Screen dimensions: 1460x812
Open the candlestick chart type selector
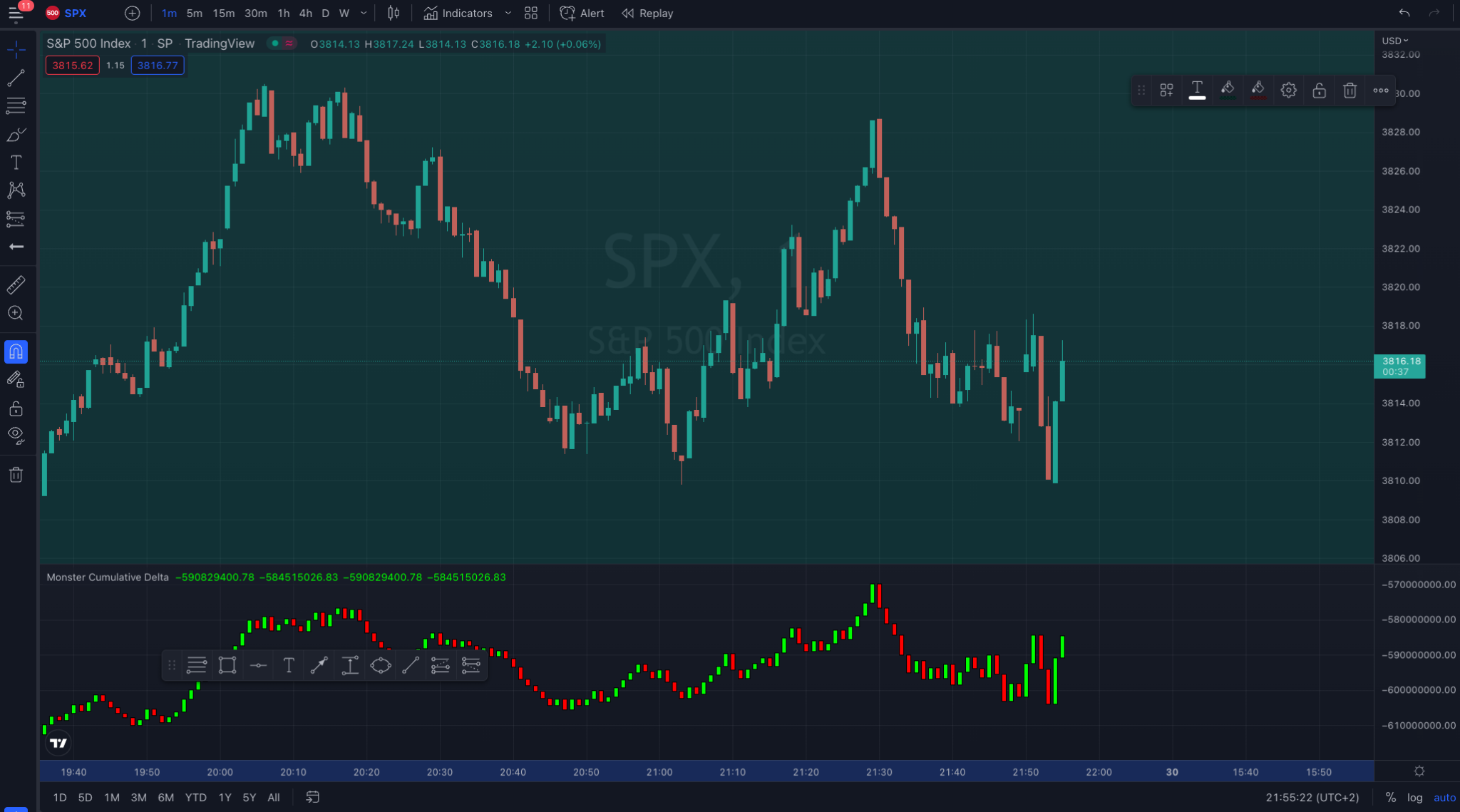[x=394, y=14]
